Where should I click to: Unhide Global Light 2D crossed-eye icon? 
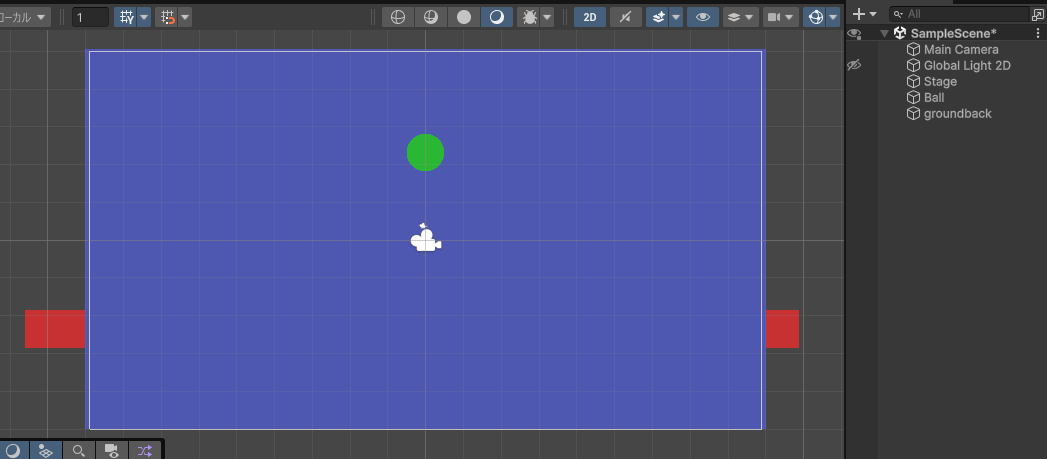854,65
